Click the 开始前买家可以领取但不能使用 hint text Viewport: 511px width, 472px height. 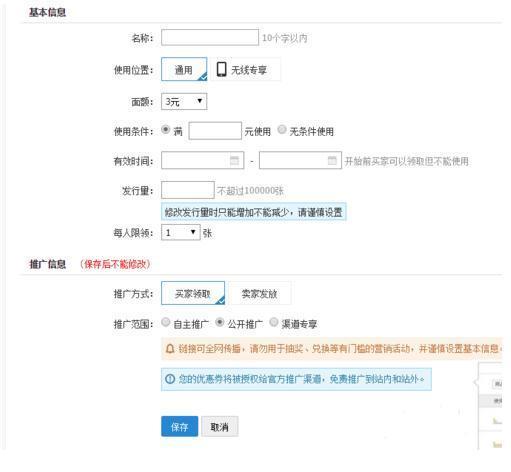coord(407,161)
